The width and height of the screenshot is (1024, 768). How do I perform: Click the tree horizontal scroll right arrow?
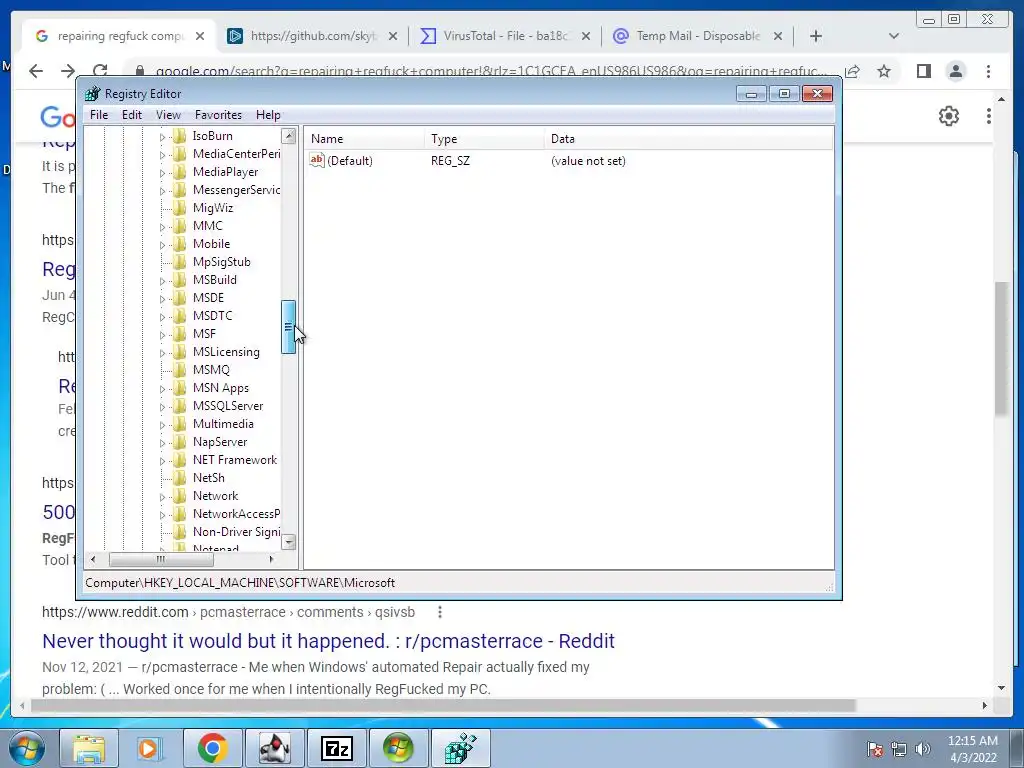[x=272, y=559]
